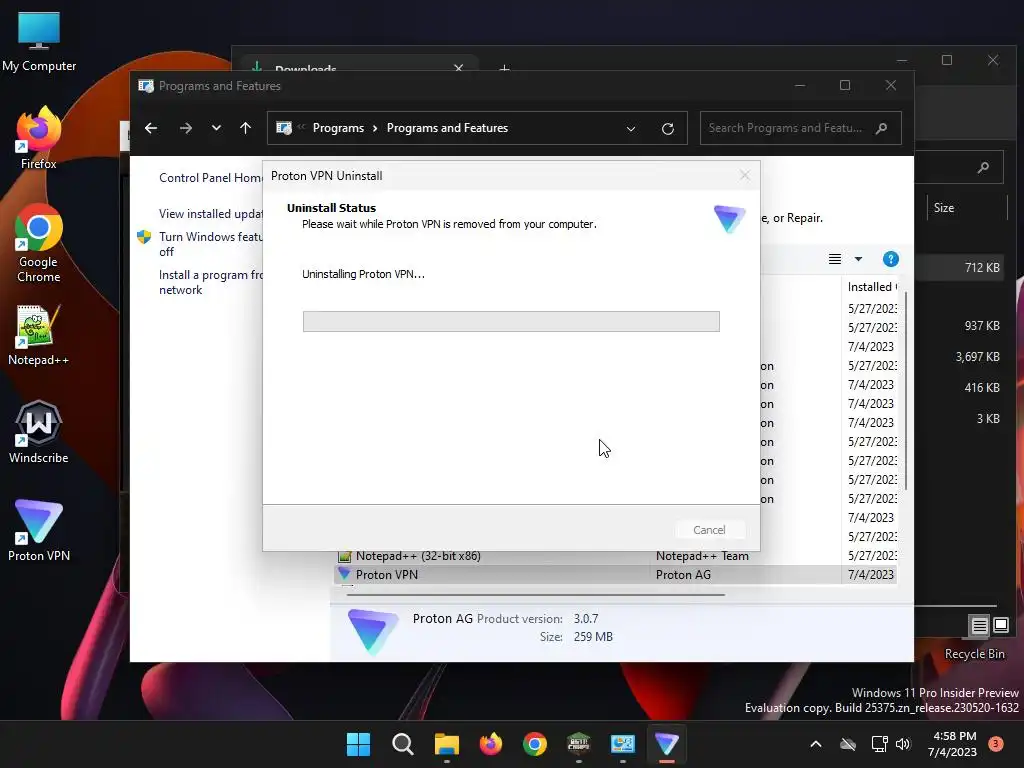Open Google Chrome desktop shortcut
The image size is (1024, 768).
click(x=39, y=243)
